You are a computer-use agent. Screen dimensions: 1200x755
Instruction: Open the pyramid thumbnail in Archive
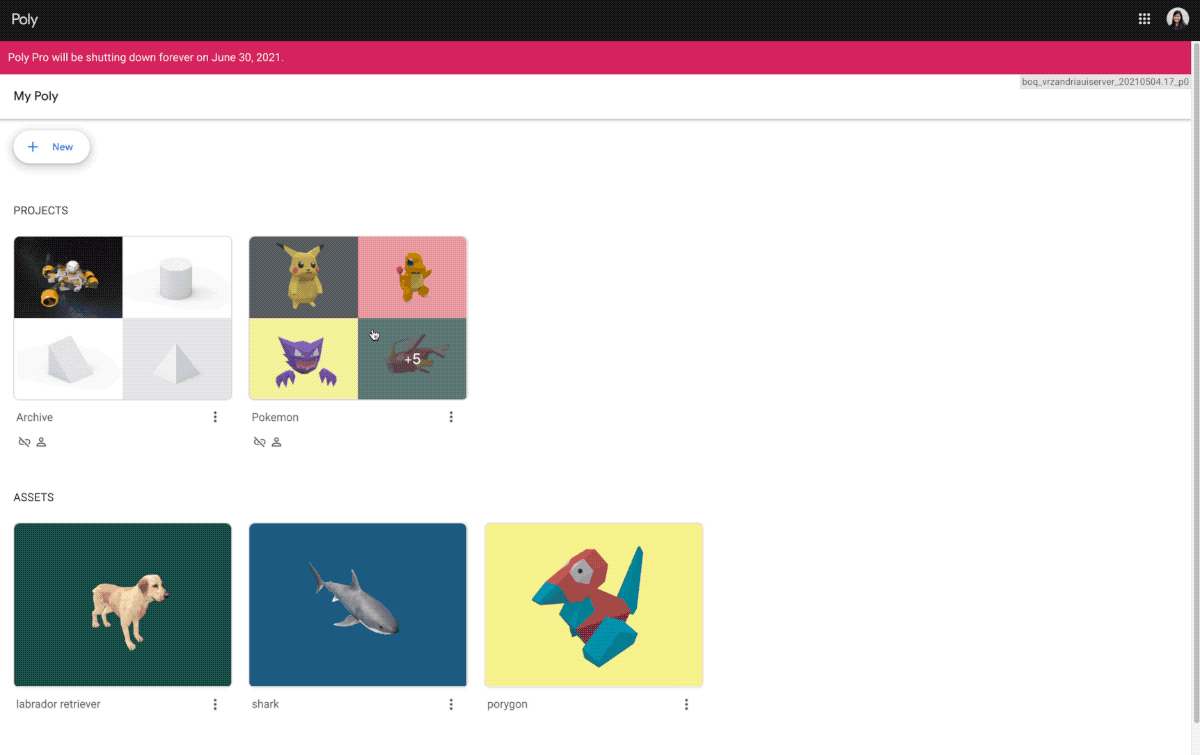[x=177, y=359]
